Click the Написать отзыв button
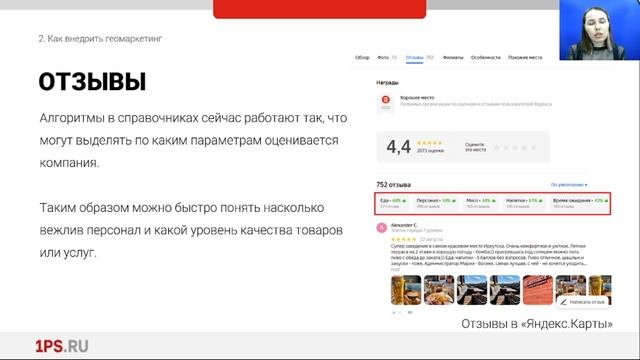The image size is (640, 360). click(583, 302)
